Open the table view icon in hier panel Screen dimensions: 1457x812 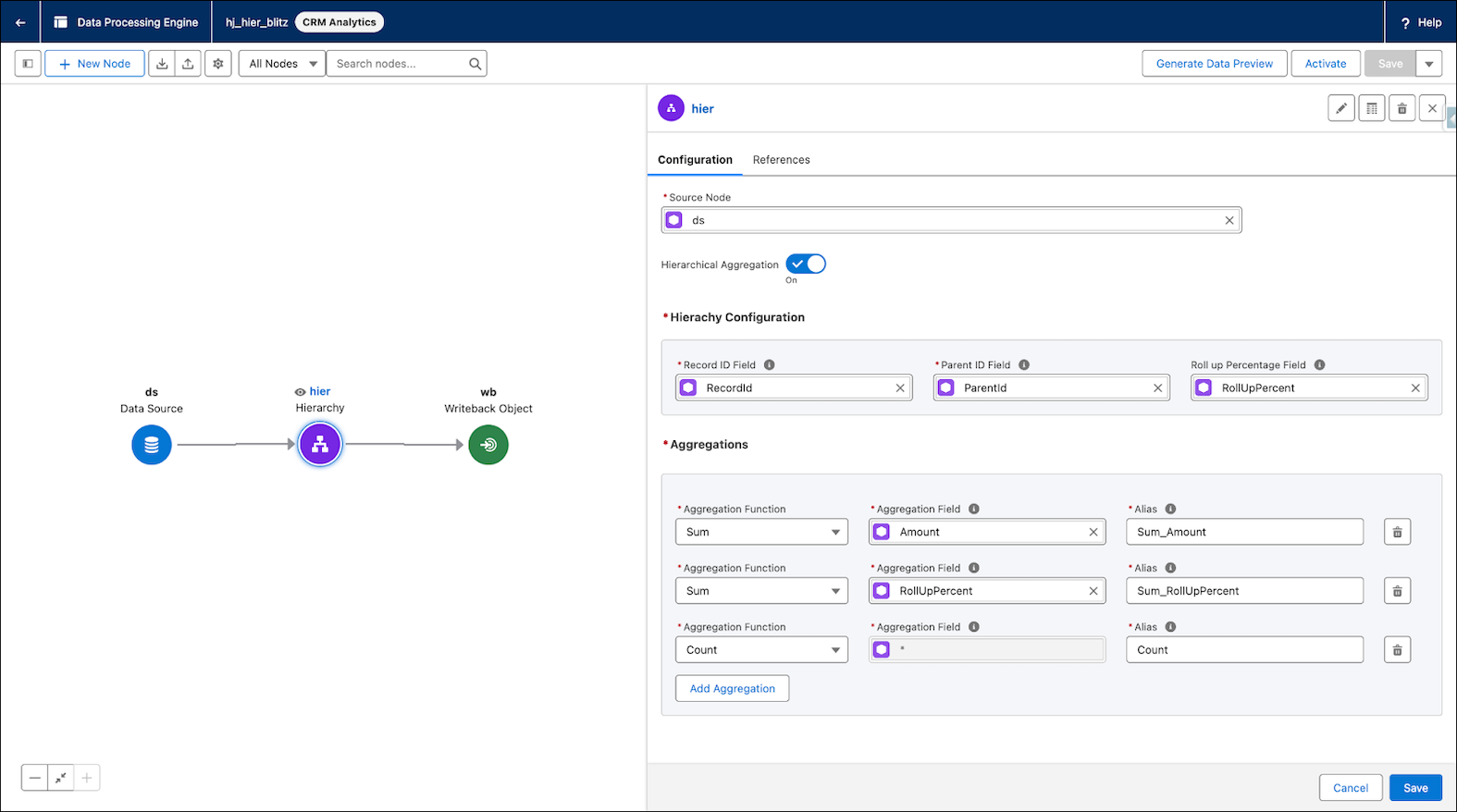click(x=1372, y=108)
